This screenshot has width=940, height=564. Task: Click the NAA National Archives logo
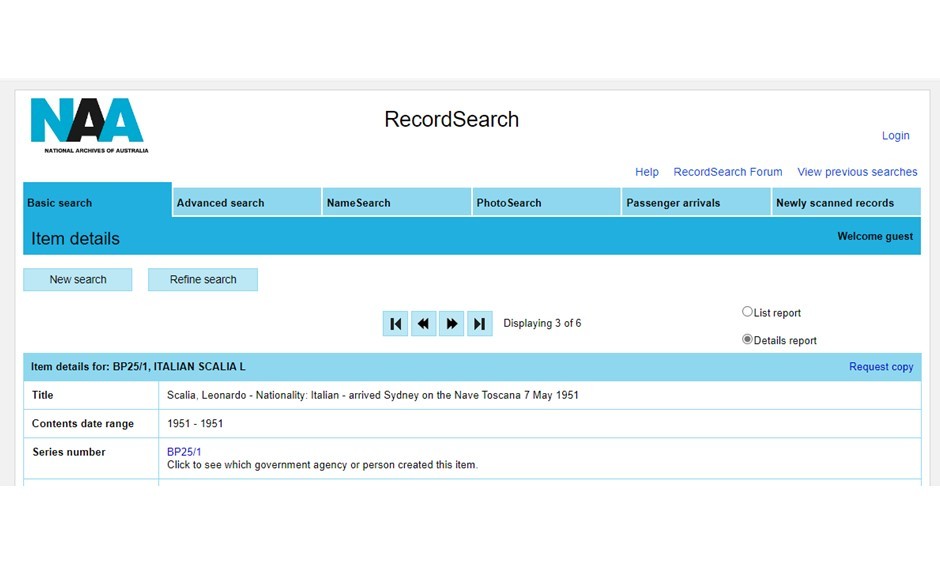pos(89,125)
